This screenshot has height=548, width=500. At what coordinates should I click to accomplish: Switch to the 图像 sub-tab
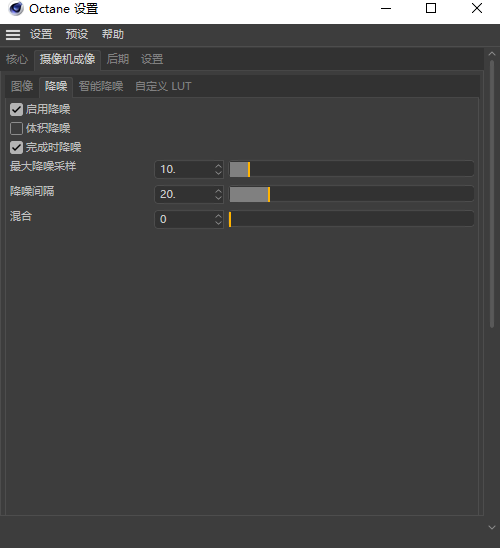pos(22,86)
